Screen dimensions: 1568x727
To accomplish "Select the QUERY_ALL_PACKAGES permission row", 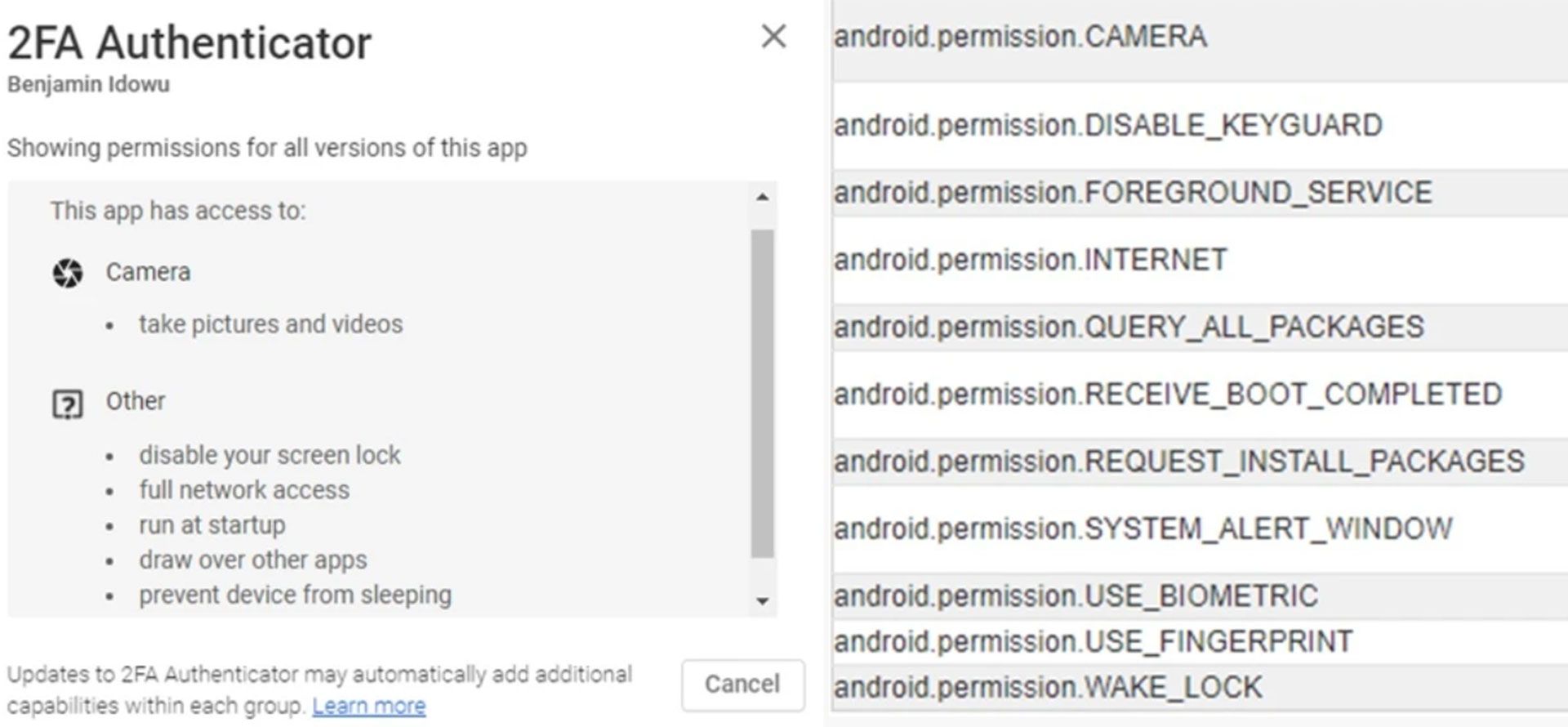I will point(1200,328).
